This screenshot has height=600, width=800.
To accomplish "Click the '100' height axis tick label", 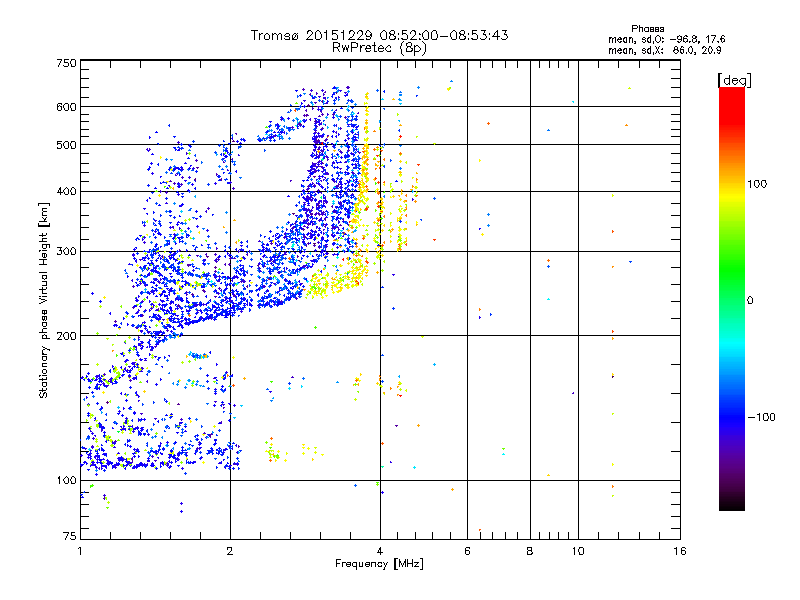I will [x=66, y=480].
